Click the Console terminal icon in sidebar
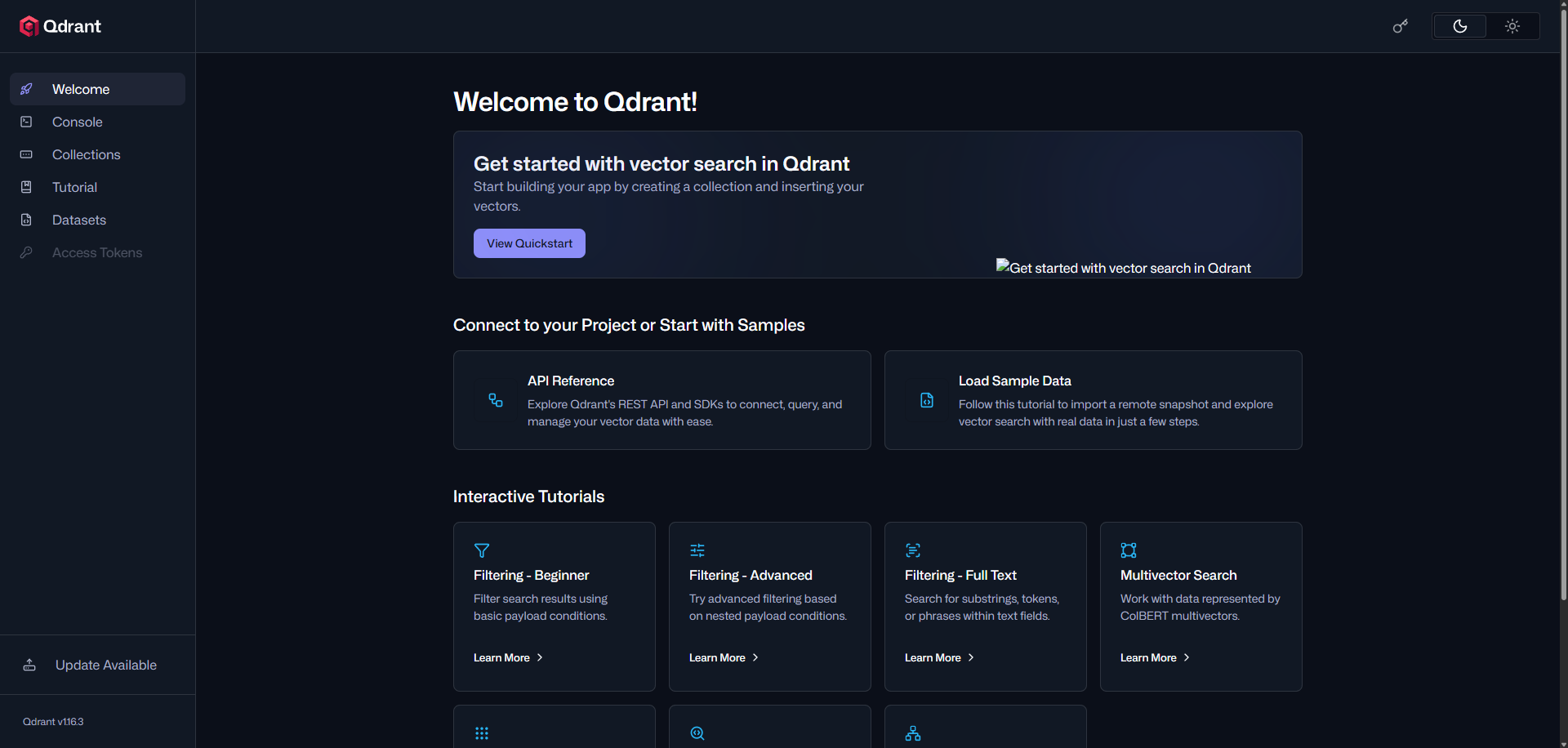This screenshot has height=748, width=1568. [26, 122]
